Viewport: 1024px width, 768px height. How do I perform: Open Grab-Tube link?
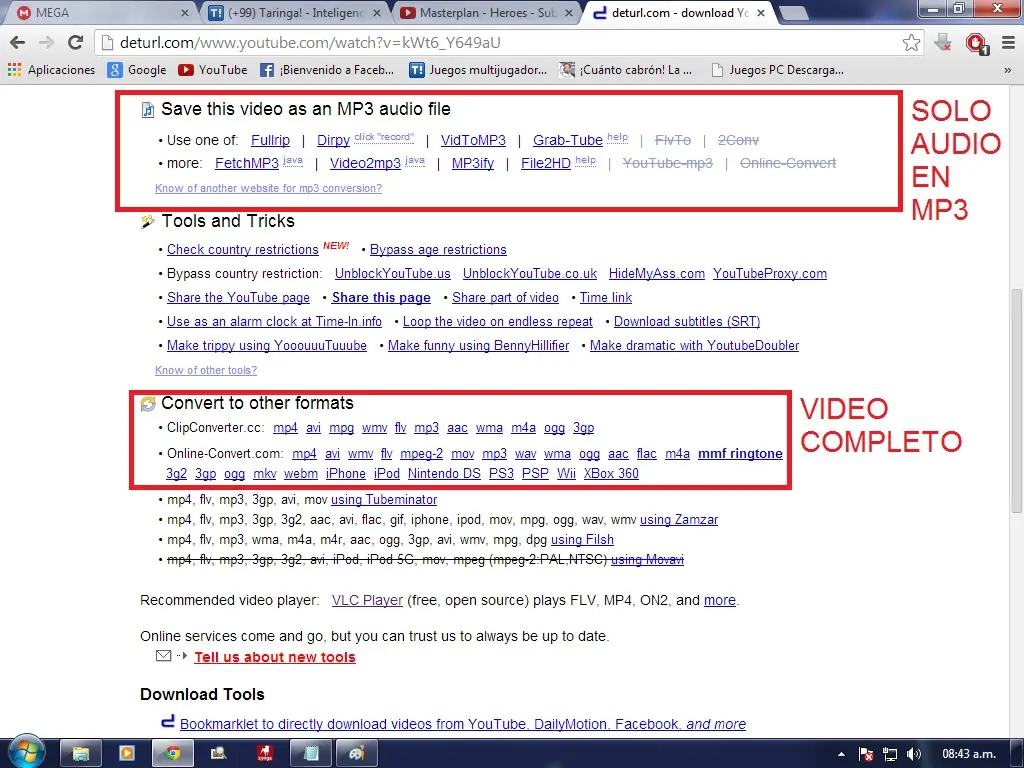[568, 140]
